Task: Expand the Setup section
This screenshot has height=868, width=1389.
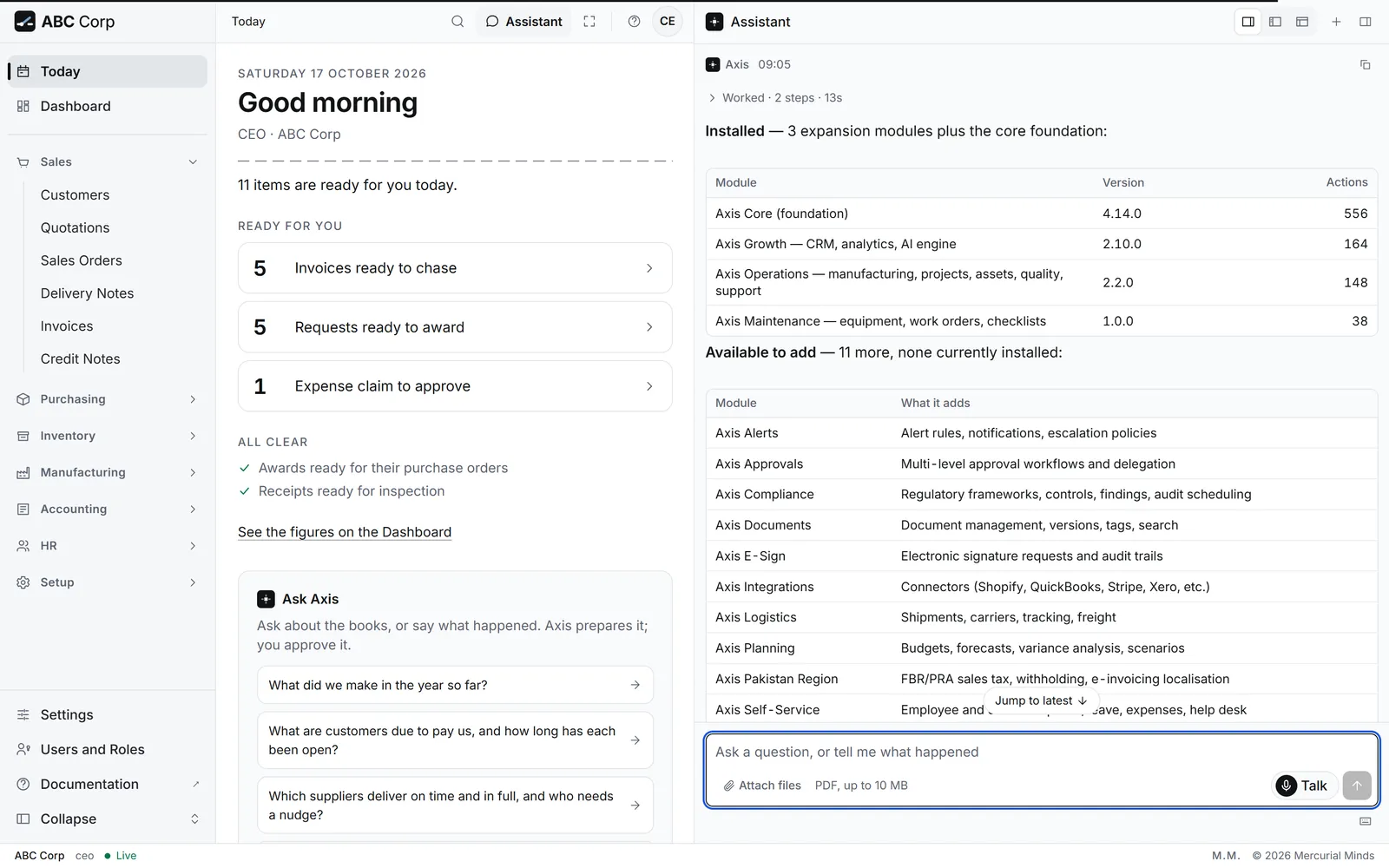Action: click(x=108, y=582)
